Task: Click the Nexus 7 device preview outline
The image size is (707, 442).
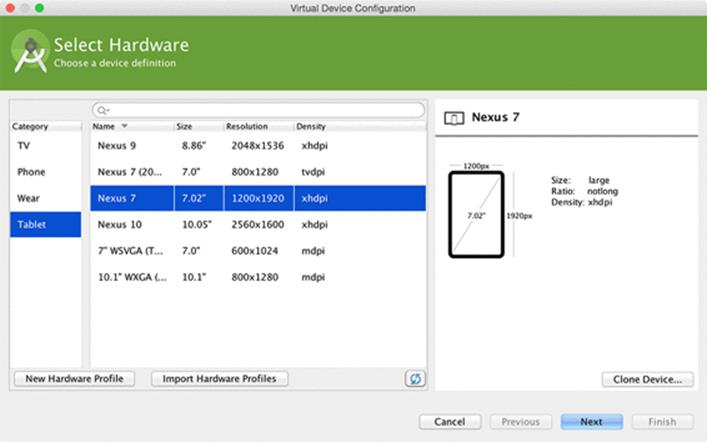Action: pyautogui.click(x=476, y=215)
